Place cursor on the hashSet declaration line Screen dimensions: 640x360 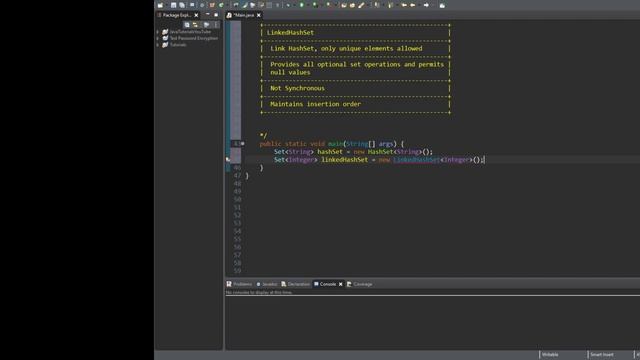click(x=353, y=152)
